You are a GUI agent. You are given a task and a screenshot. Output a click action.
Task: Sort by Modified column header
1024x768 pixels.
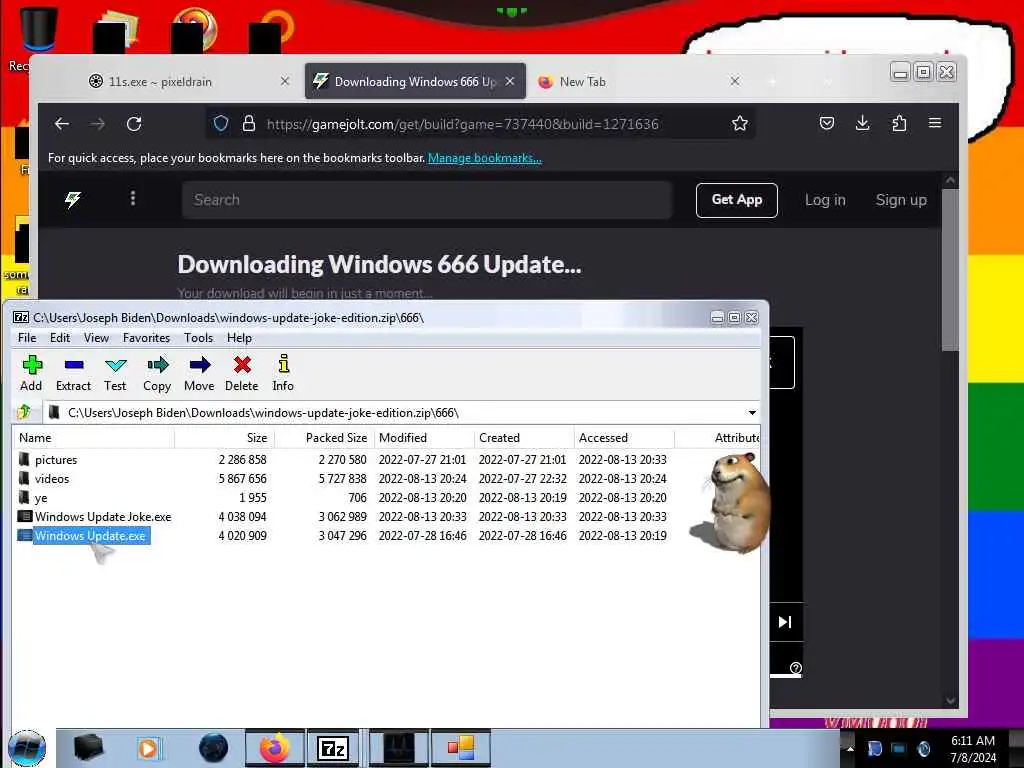424,438
